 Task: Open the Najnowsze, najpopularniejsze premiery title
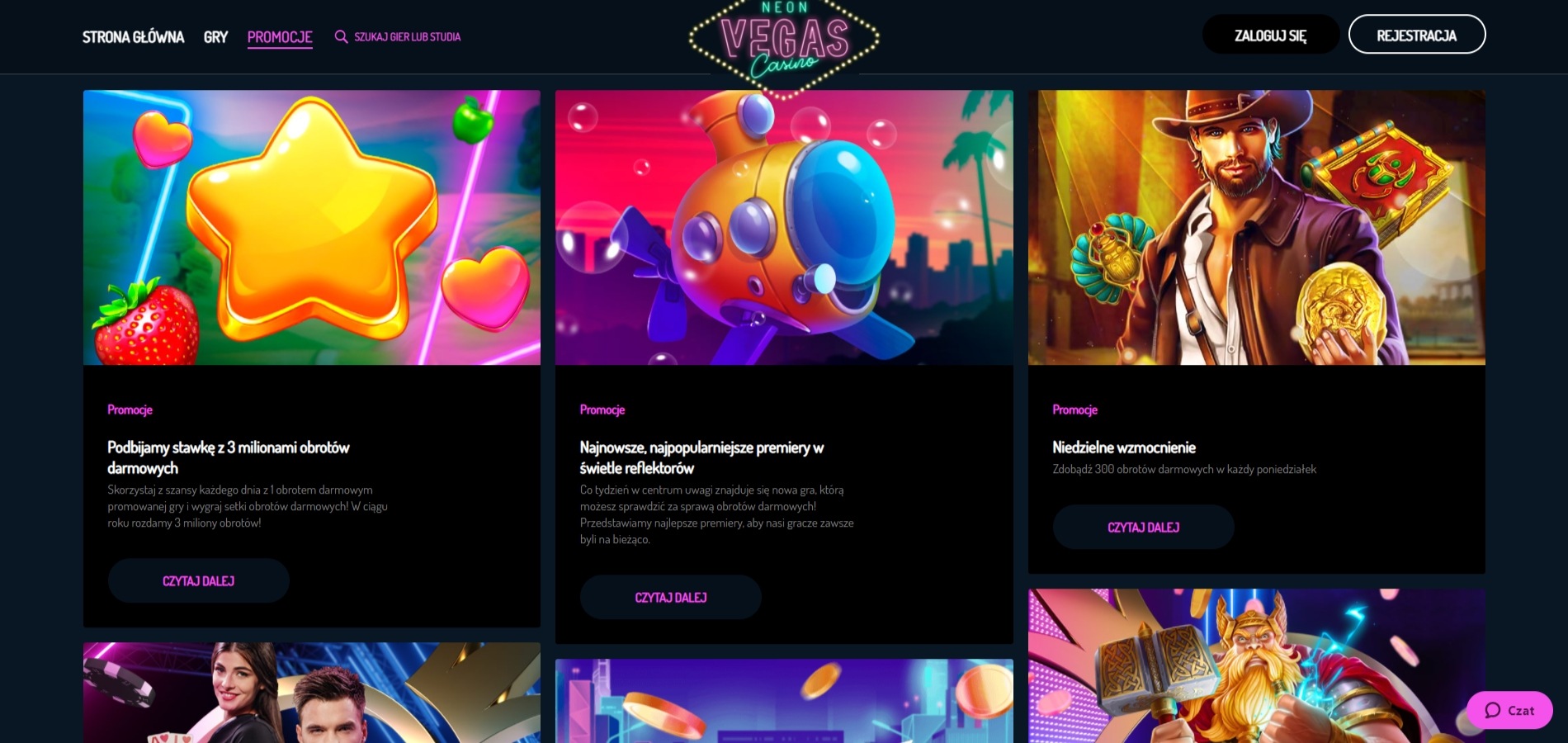pos(701,457)
